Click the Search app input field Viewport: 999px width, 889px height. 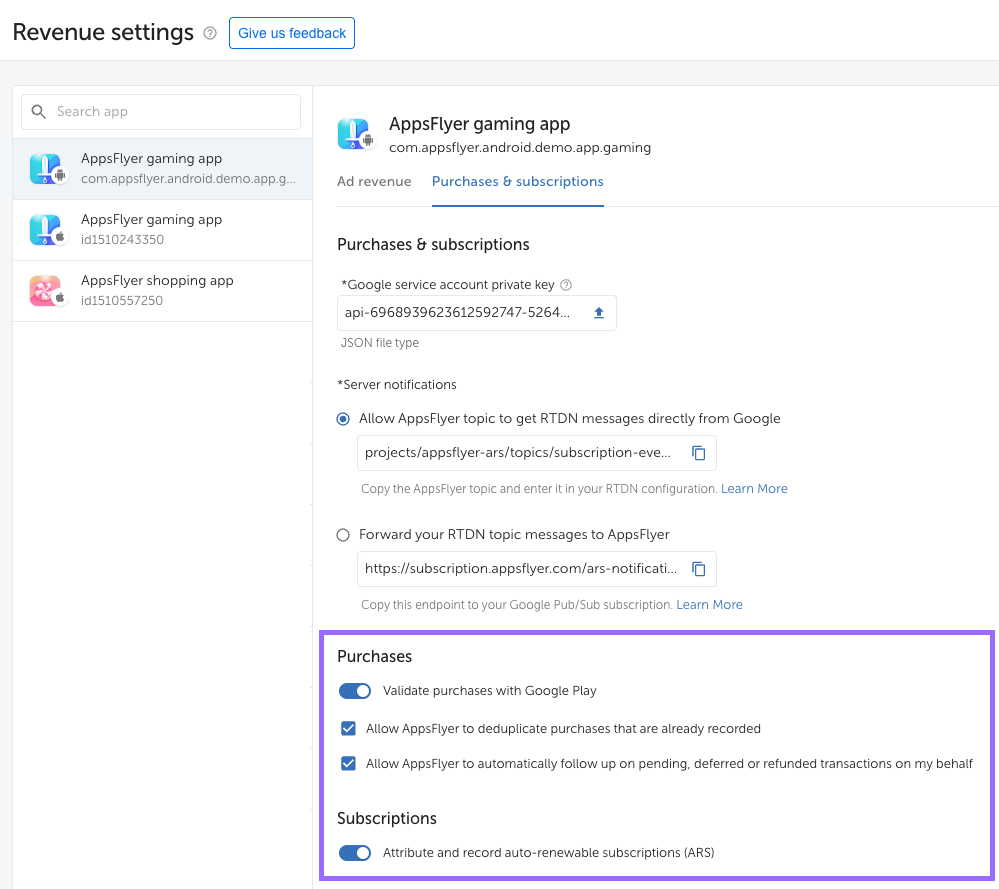point(161,112)
